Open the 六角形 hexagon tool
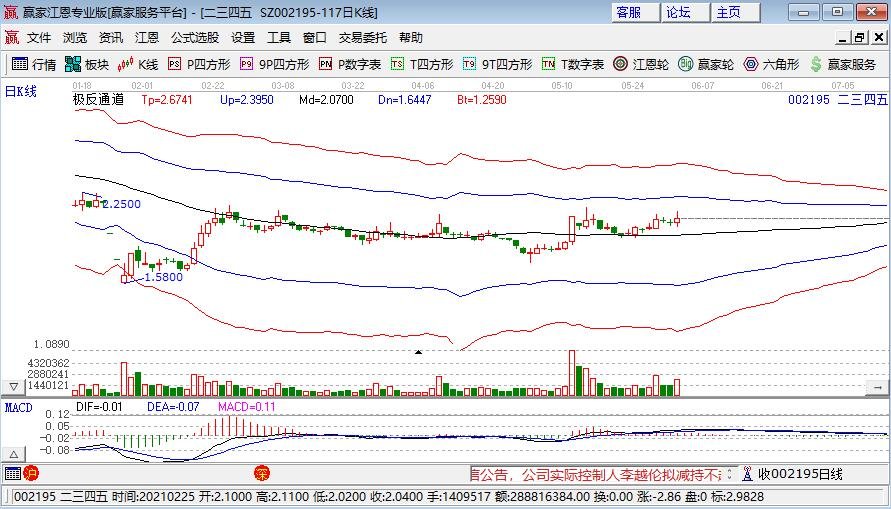Image resolution: width=891 pixels, height=509 pixels. pyautogui.click(x=771, y=64)
